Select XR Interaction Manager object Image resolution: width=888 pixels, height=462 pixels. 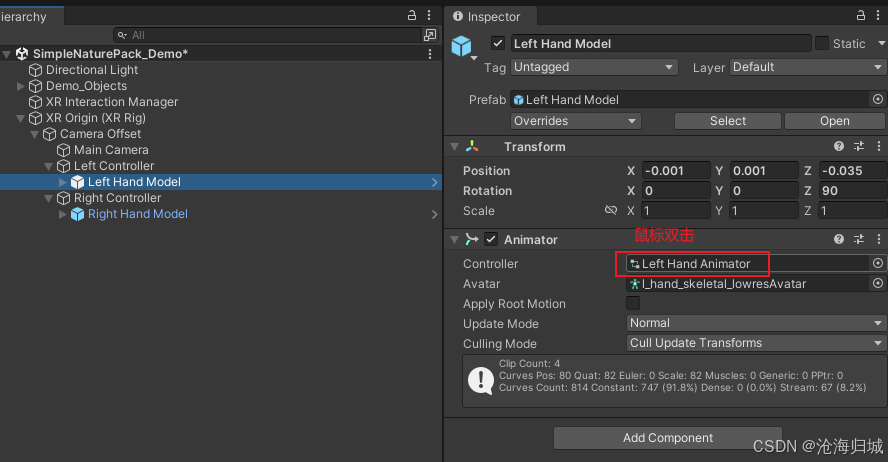pos(112,102)
